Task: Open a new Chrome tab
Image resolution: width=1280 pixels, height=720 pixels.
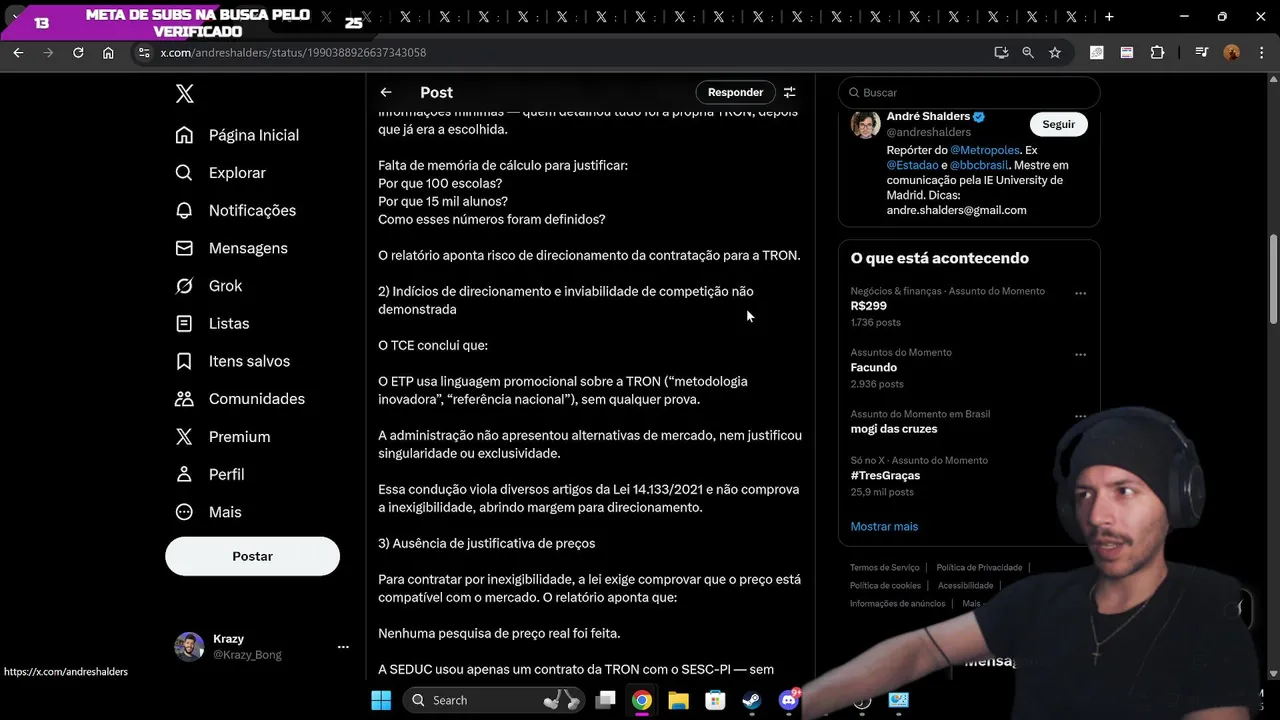Action: point(1109,17)
